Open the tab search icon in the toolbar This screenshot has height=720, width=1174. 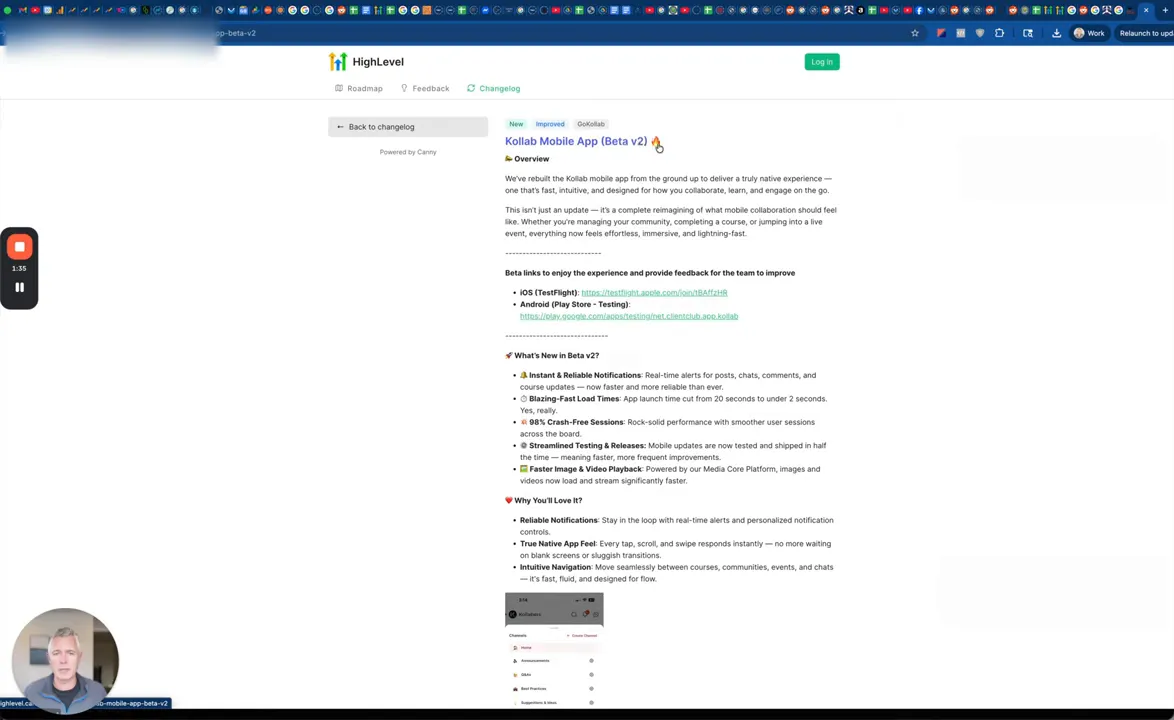(1028, 33)
